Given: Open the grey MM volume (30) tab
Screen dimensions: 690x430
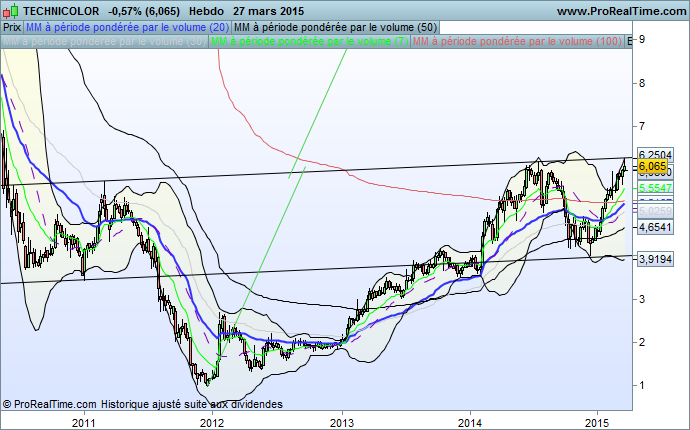Looking at the screenshot, I should [x=105, y=41].
